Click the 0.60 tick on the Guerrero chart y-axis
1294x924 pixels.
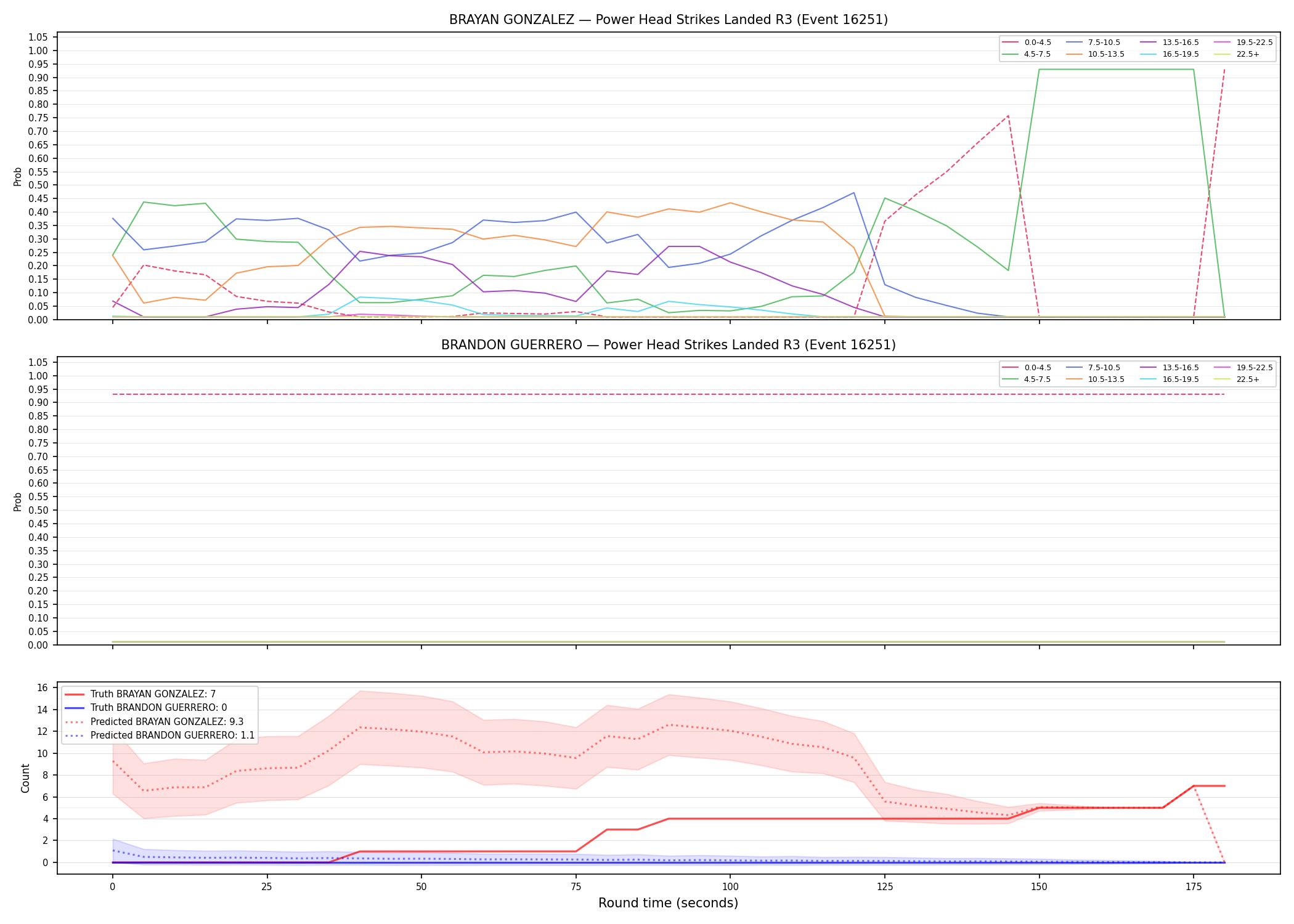tap(38, 484)
